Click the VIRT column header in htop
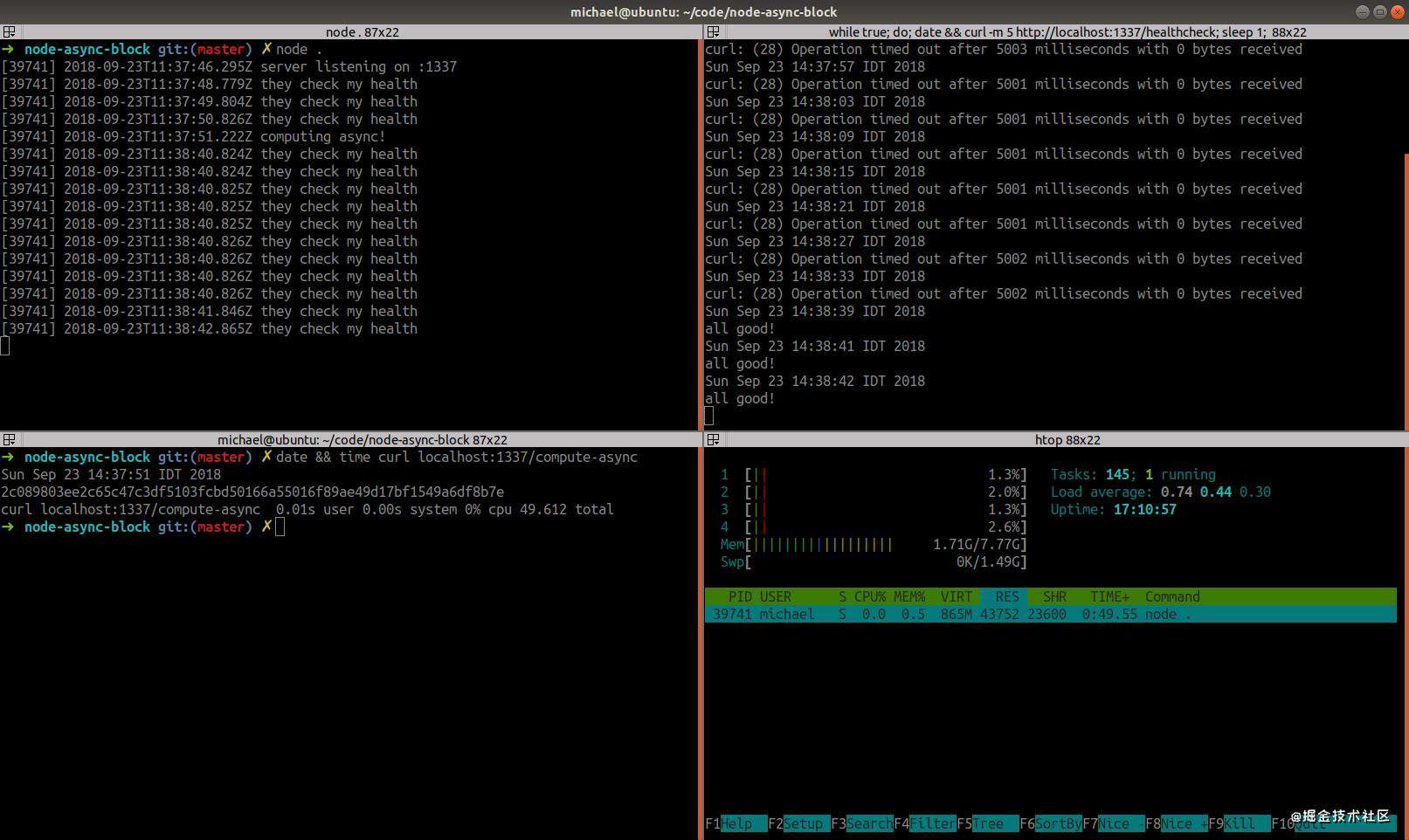The width and height of the screenshot is (1409, 840). click(957, 596)
